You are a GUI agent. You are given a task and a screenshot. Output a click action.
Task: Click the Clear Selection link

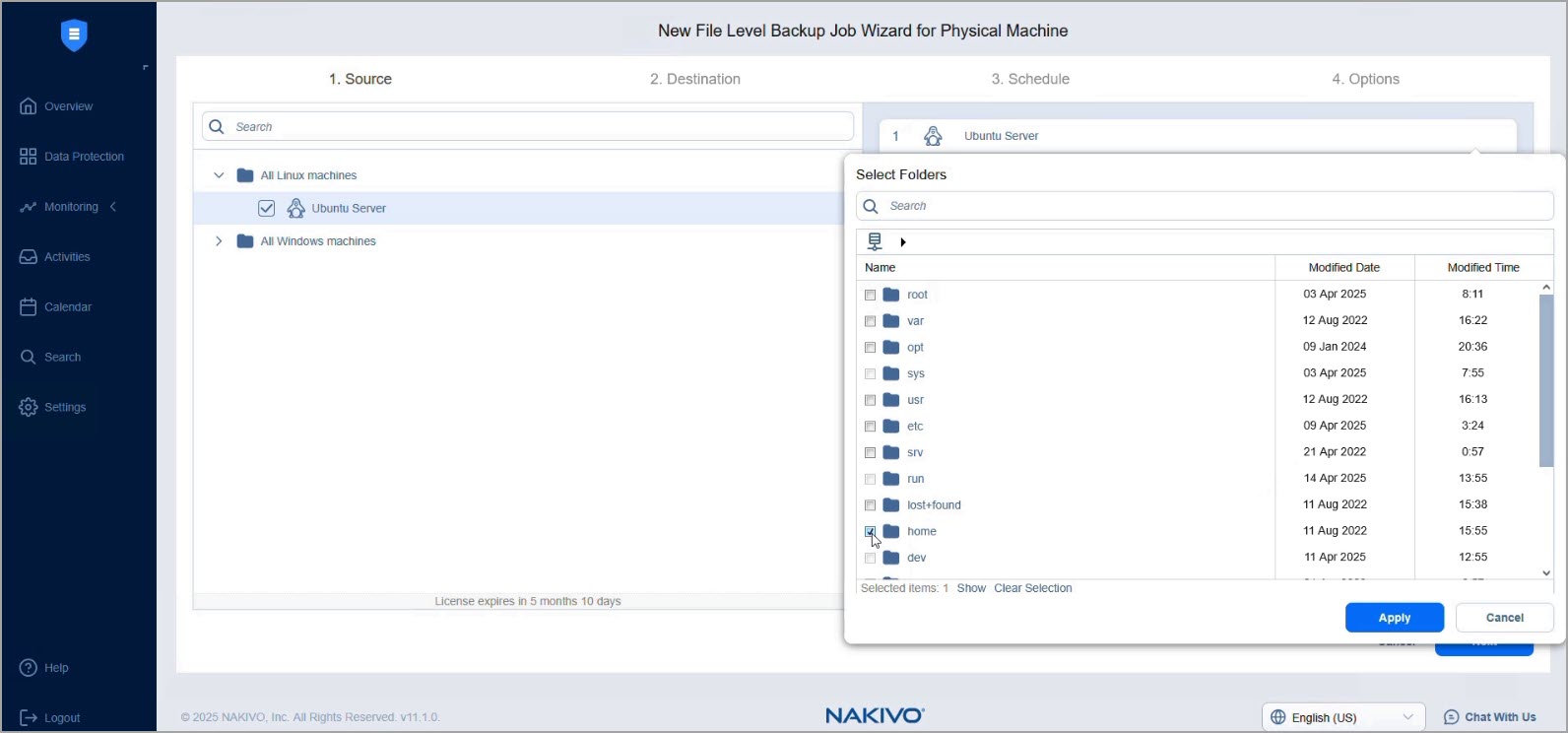pos(1033,588)
